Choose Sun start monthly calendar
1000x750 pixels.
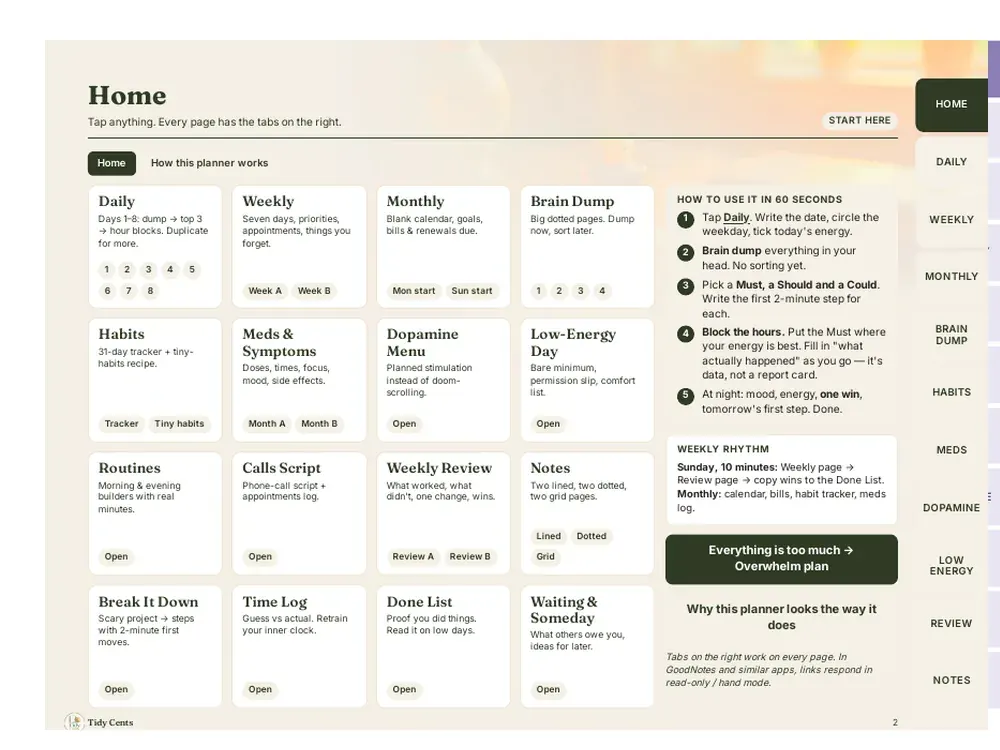tap(472, 291)
